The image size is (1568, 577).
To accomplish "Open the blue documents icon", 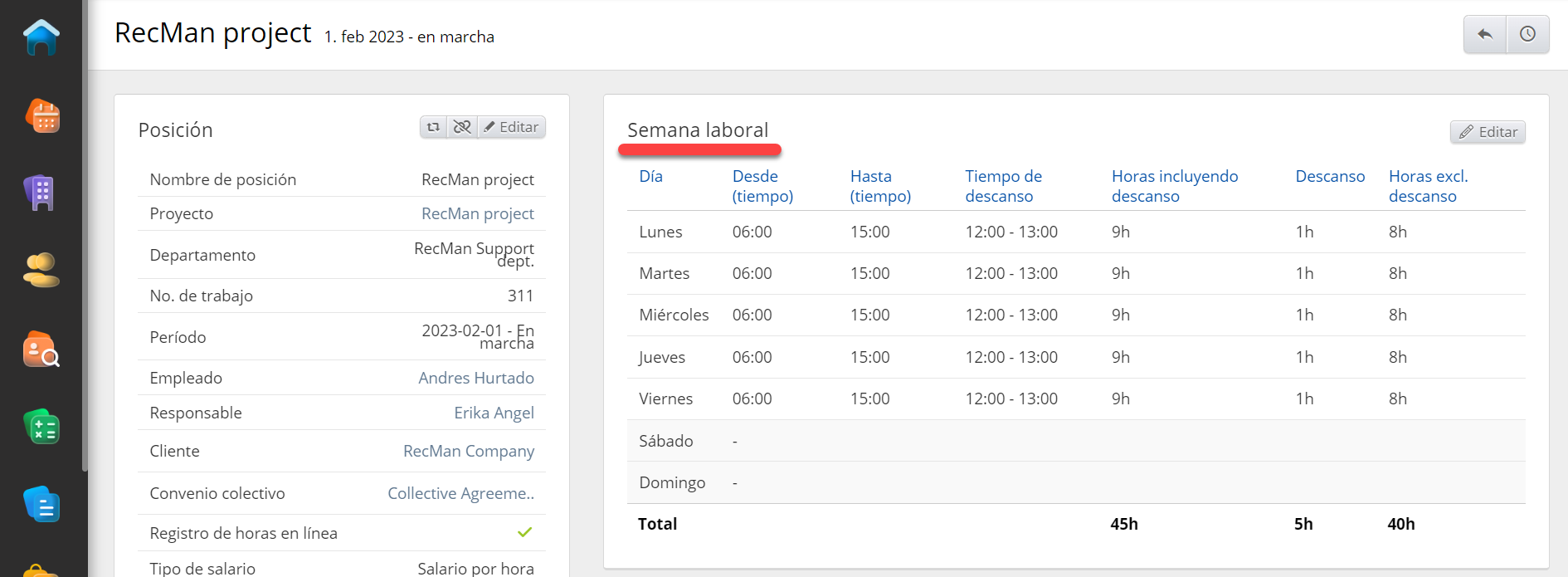I will [x=41, y=504].
